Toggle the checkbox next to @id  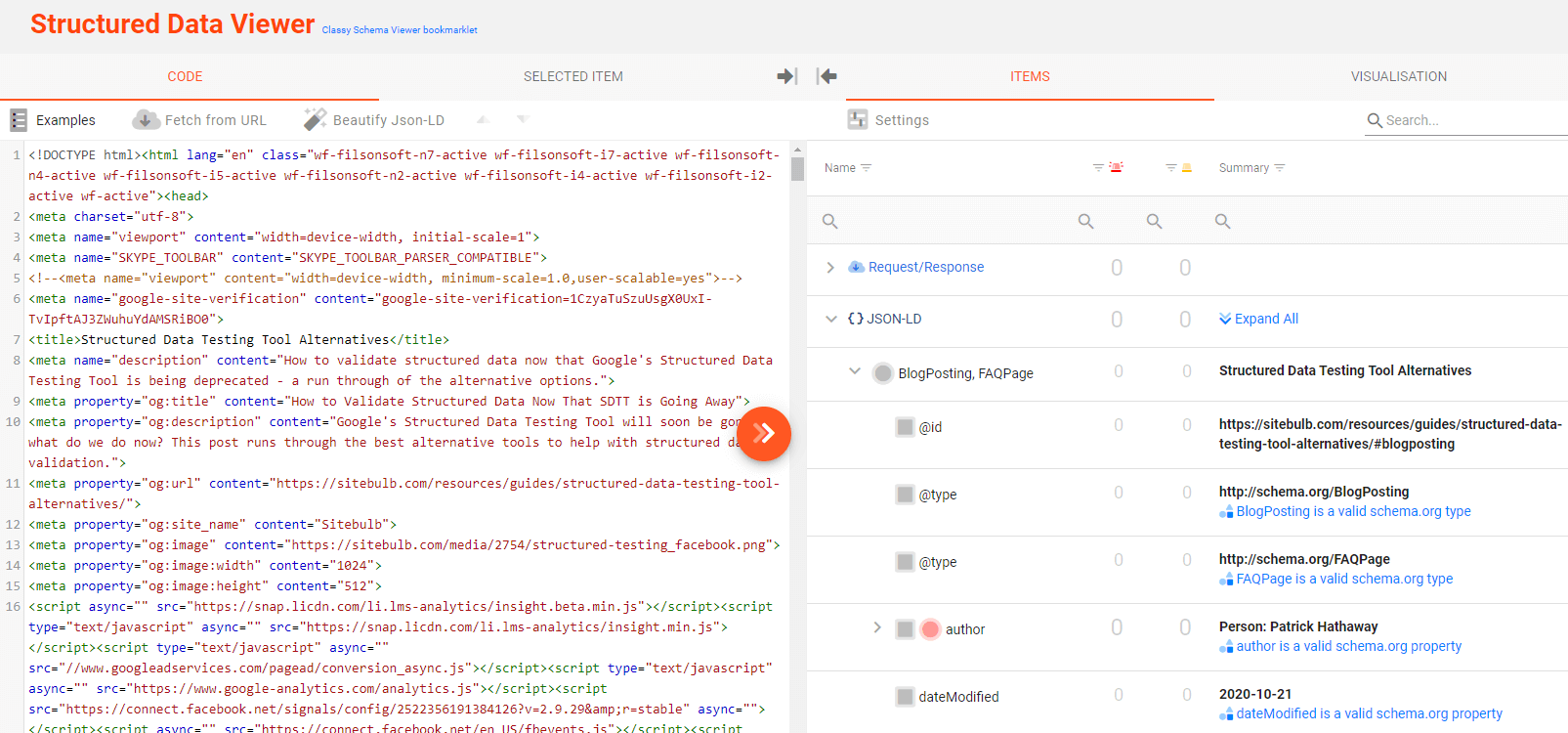click(905, 427)
